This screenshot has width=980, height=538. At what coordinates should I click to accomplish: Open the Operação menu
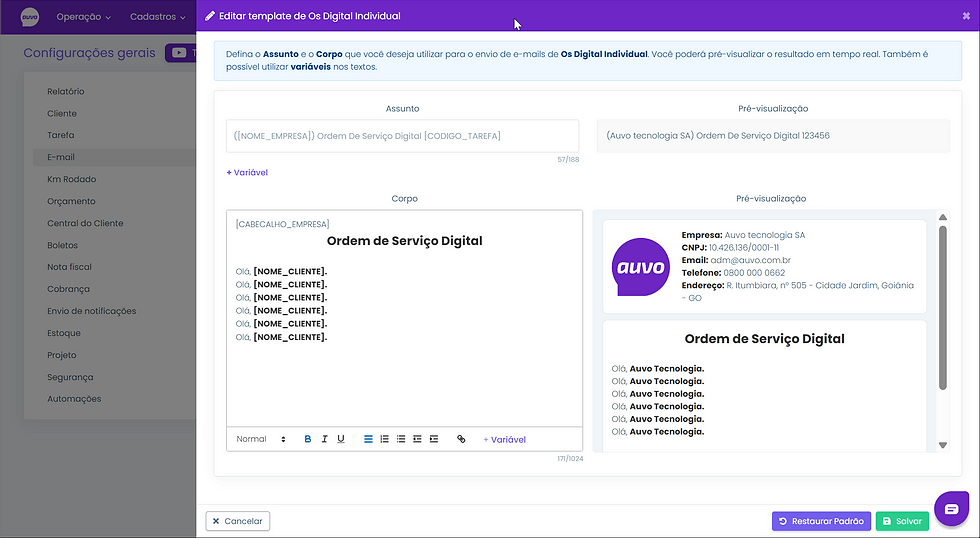coord(83,17)
